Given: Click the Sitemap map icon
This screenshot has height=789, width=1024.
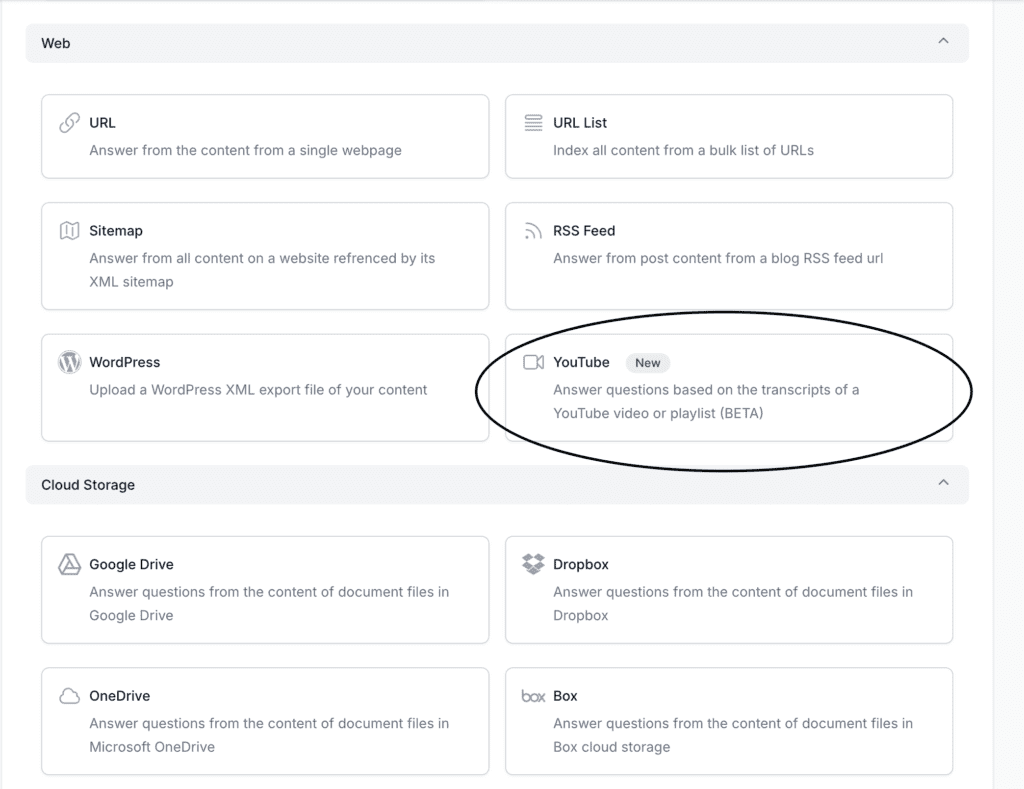Looking at the screenshot, I should (69, 231).
